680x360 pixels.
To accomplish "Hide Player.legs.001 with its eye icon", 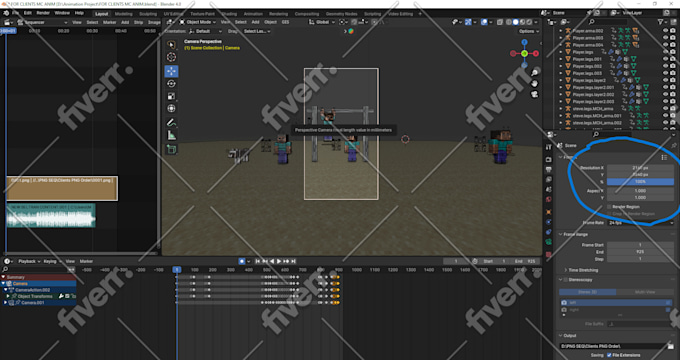I will pos(665,59).
